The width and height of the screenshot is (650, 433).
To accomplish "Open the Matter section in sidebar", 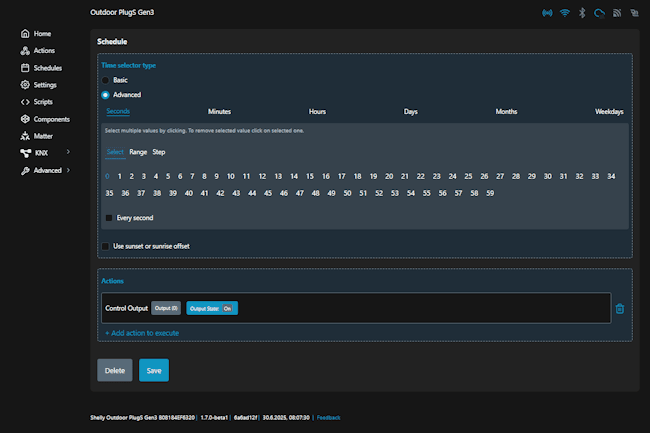I will 42,136.
